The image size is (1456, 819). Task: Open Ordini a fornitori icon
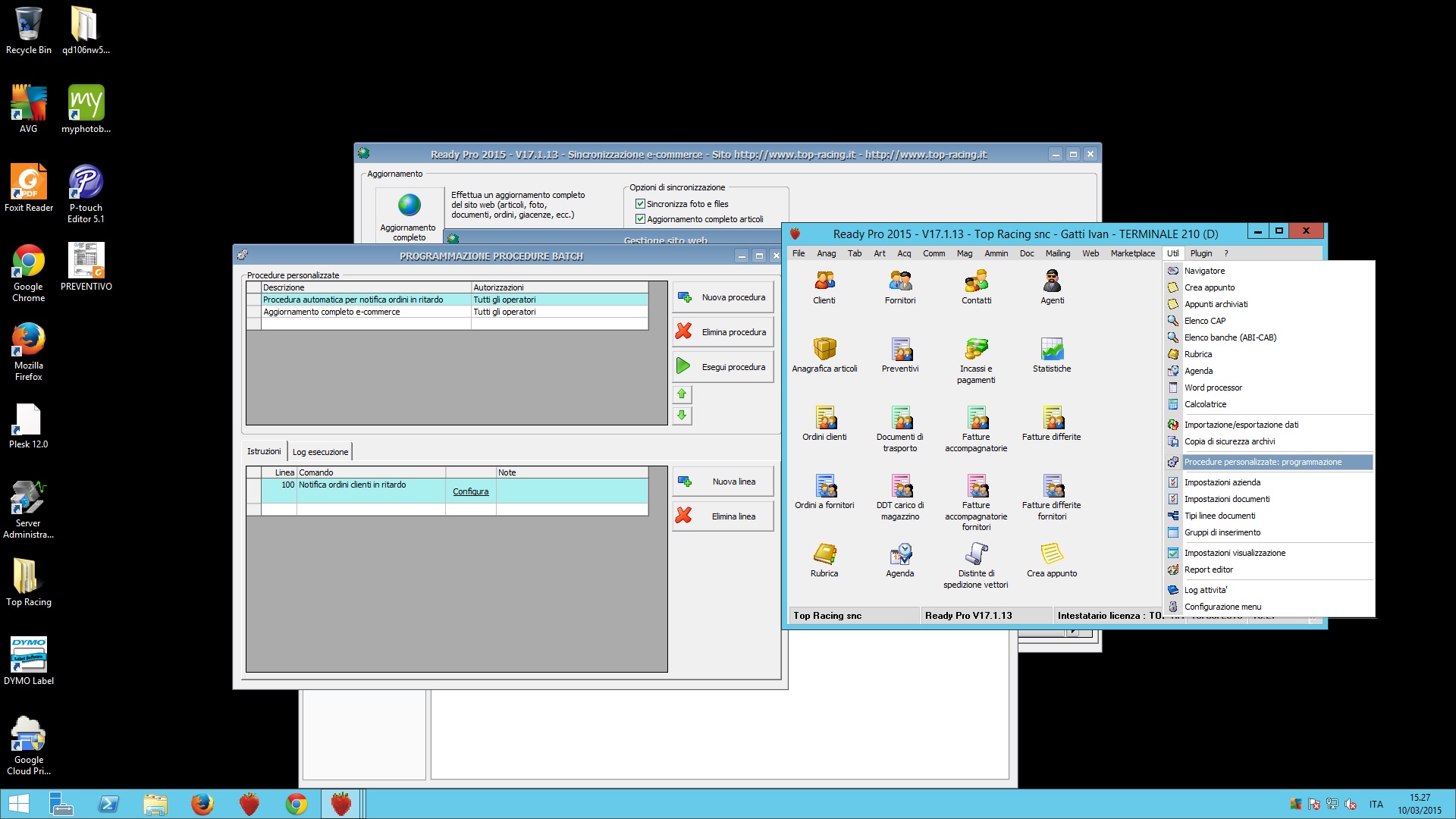click(824, 487)
